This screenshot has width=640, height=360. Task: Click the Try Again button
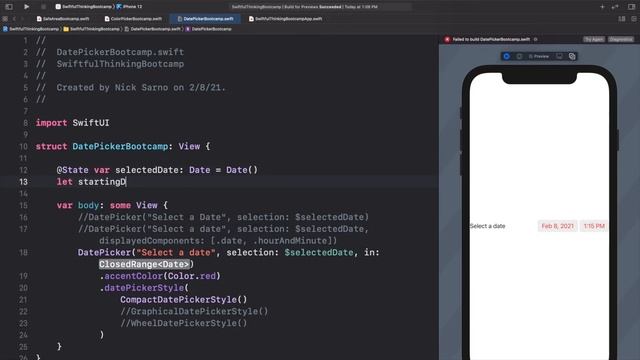[x=593, y=39]
